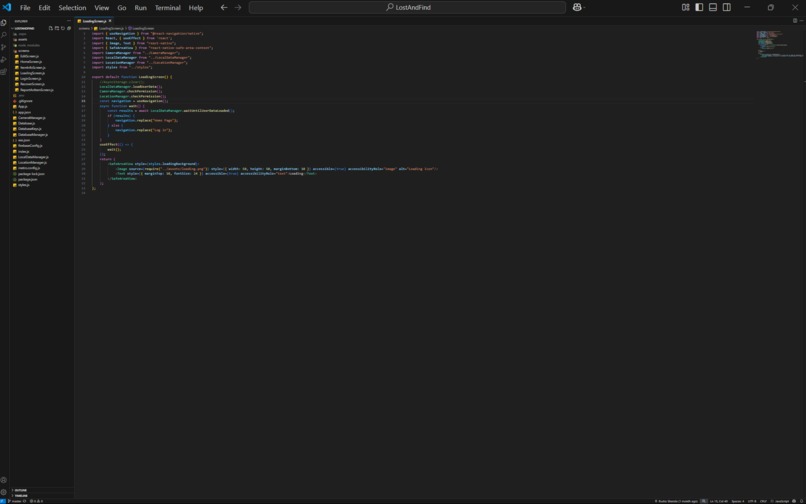This screenshot has width=806, height=504.
Task: Click the code minimap preview
Action: click(778, 44)
